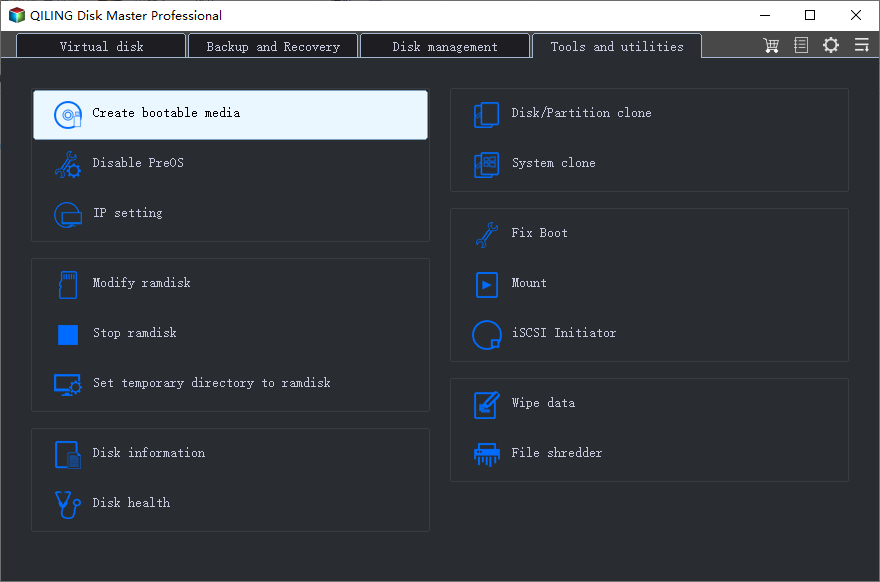Viewport: 880px width, 582px height.
Task: Click the QILING app logo in title bar
Action: point(16,15)
